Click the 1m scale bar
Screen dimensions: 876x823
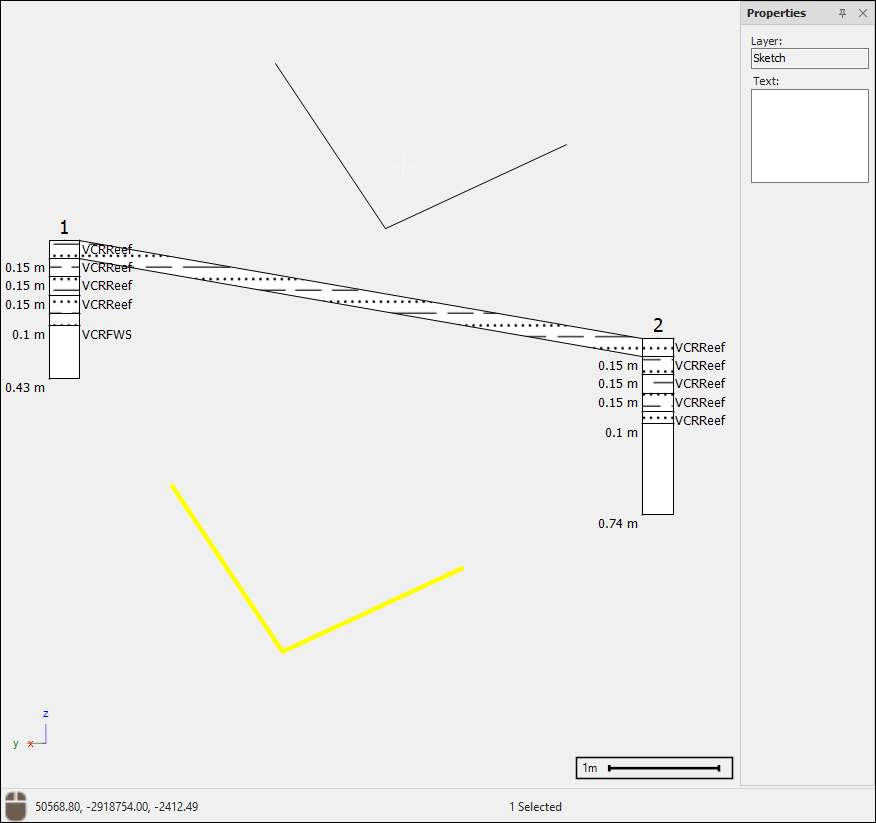(654, 768)
